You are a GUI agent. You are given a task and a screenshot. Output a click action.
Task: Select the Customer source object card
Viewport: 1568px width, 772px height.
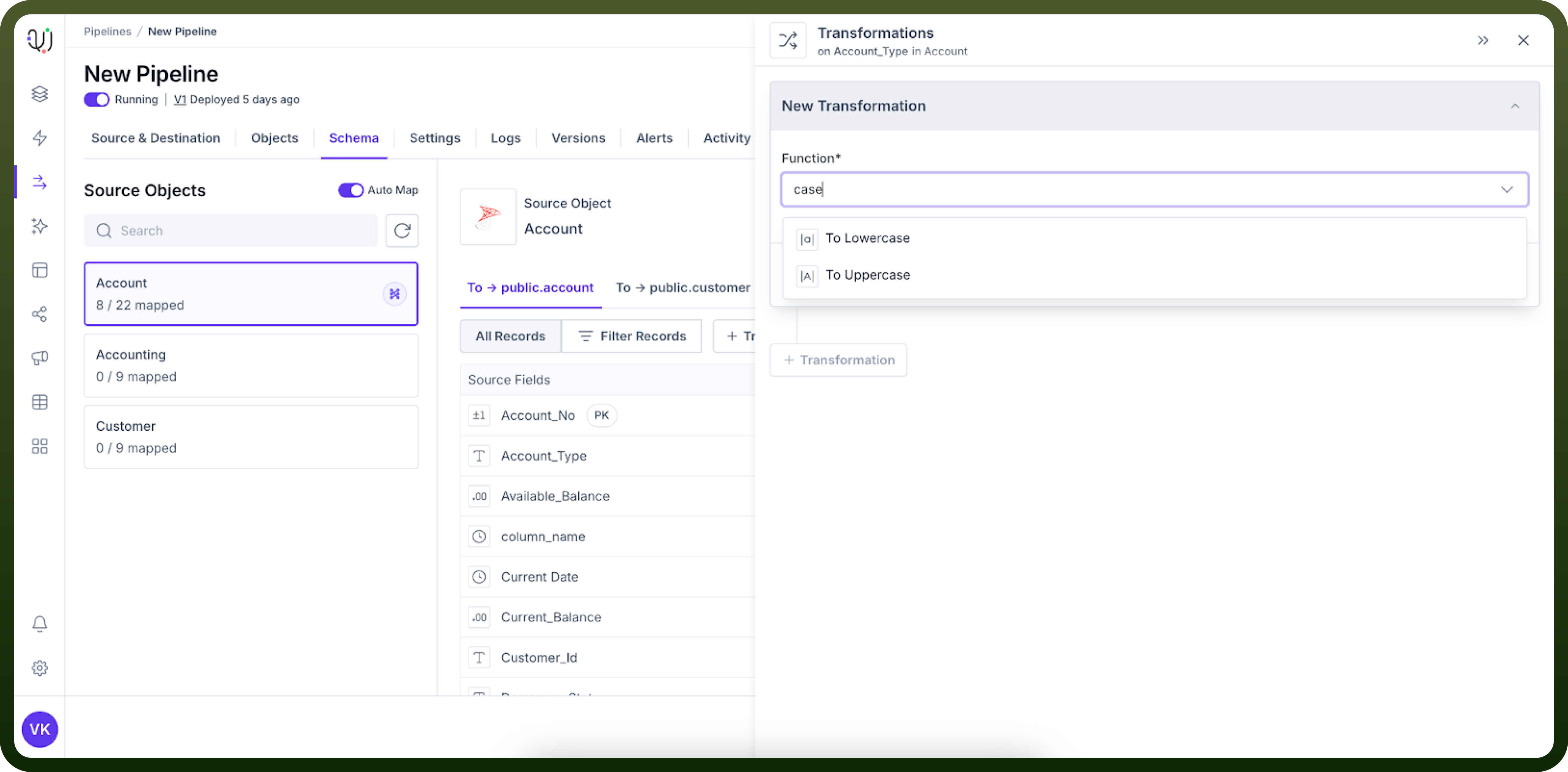[251, 437]
